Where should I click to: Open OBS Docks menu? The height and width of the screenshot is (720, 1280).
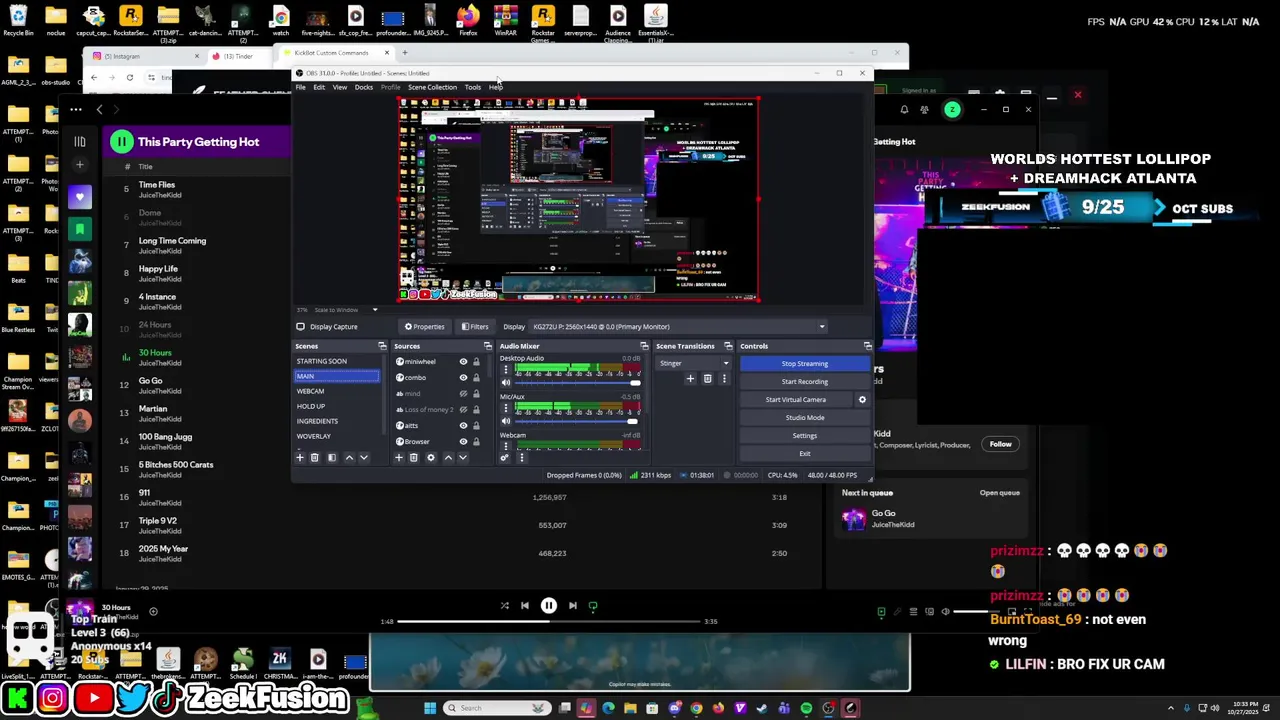364,87
